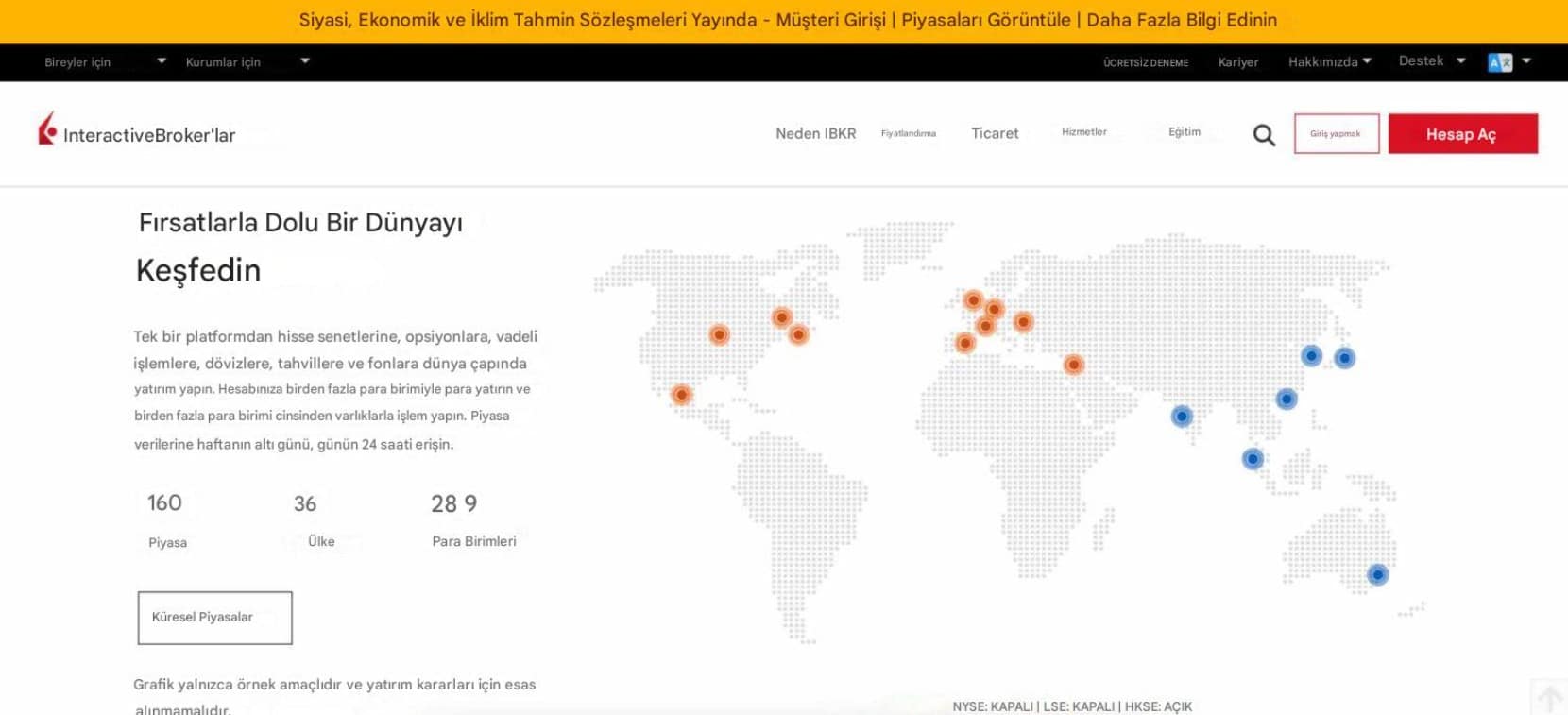This screenshot has width=1568, height=715.
Task: Click Piyasaları Görüntüle in the banner
Action: (986, 20)
